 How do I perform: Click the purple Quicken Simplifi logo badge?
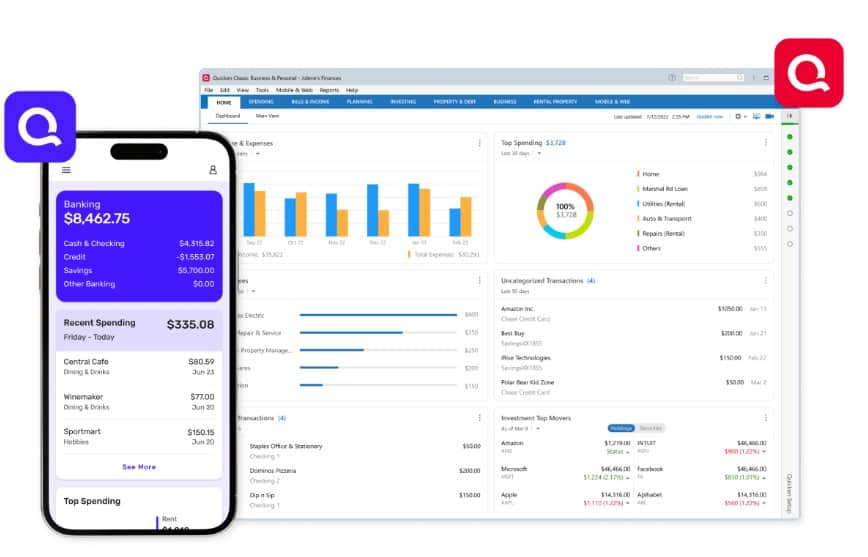tap(40, 127)
